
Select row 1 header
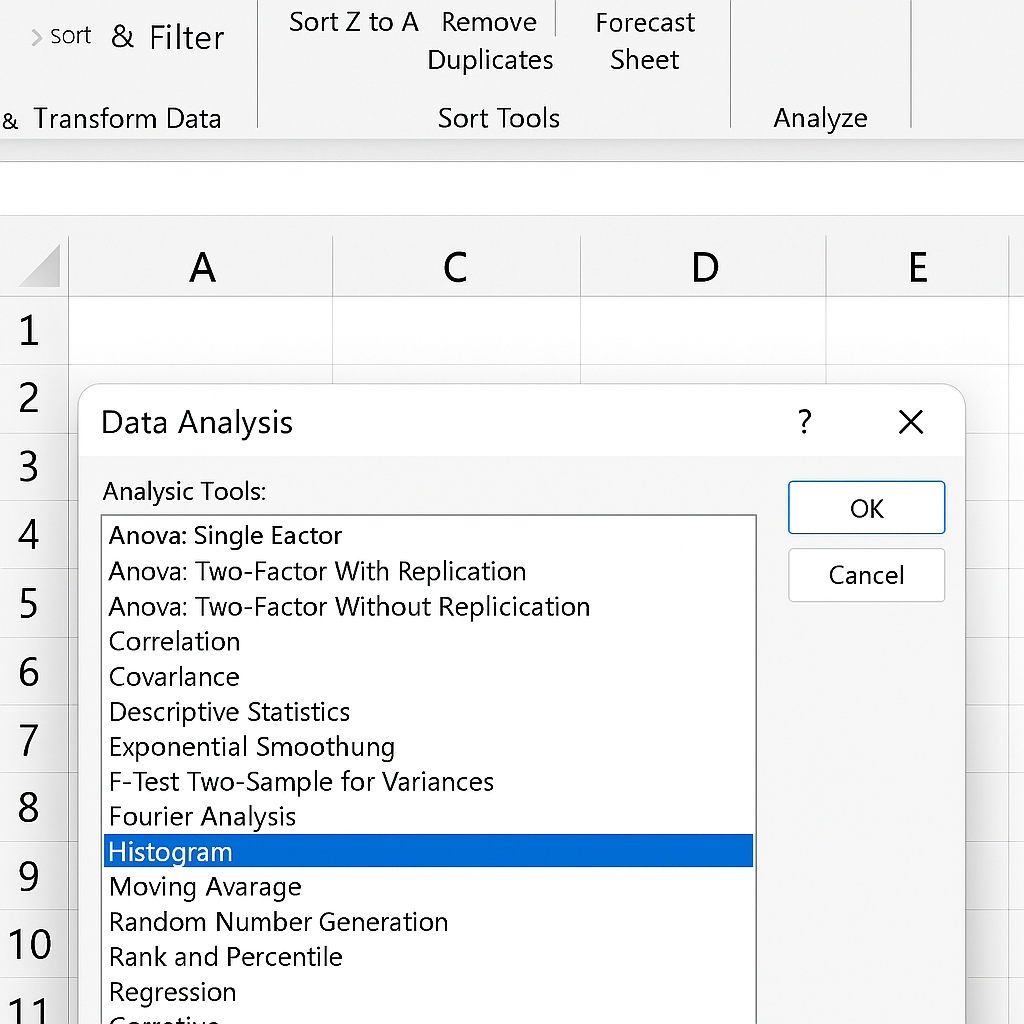[x=30, y=331]
